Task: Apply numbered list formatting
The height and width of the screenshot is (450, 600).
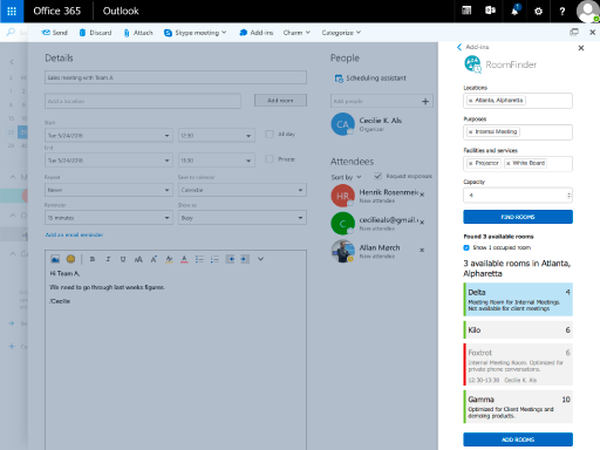Action: point(215,259)
